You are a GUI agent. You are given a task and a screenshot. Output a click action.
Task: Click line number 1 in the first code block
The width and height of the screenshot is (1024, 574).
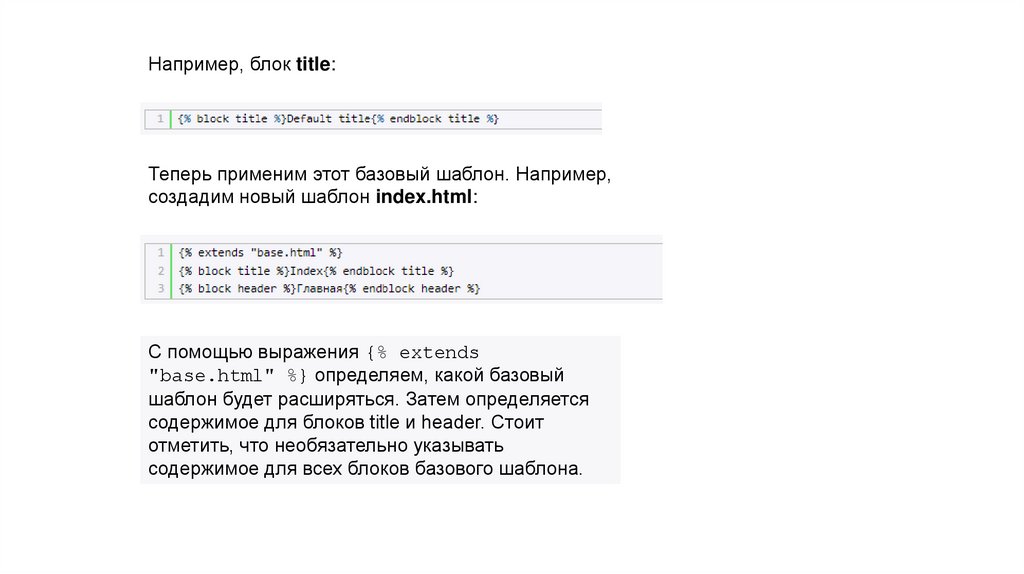tap(160, 119)
